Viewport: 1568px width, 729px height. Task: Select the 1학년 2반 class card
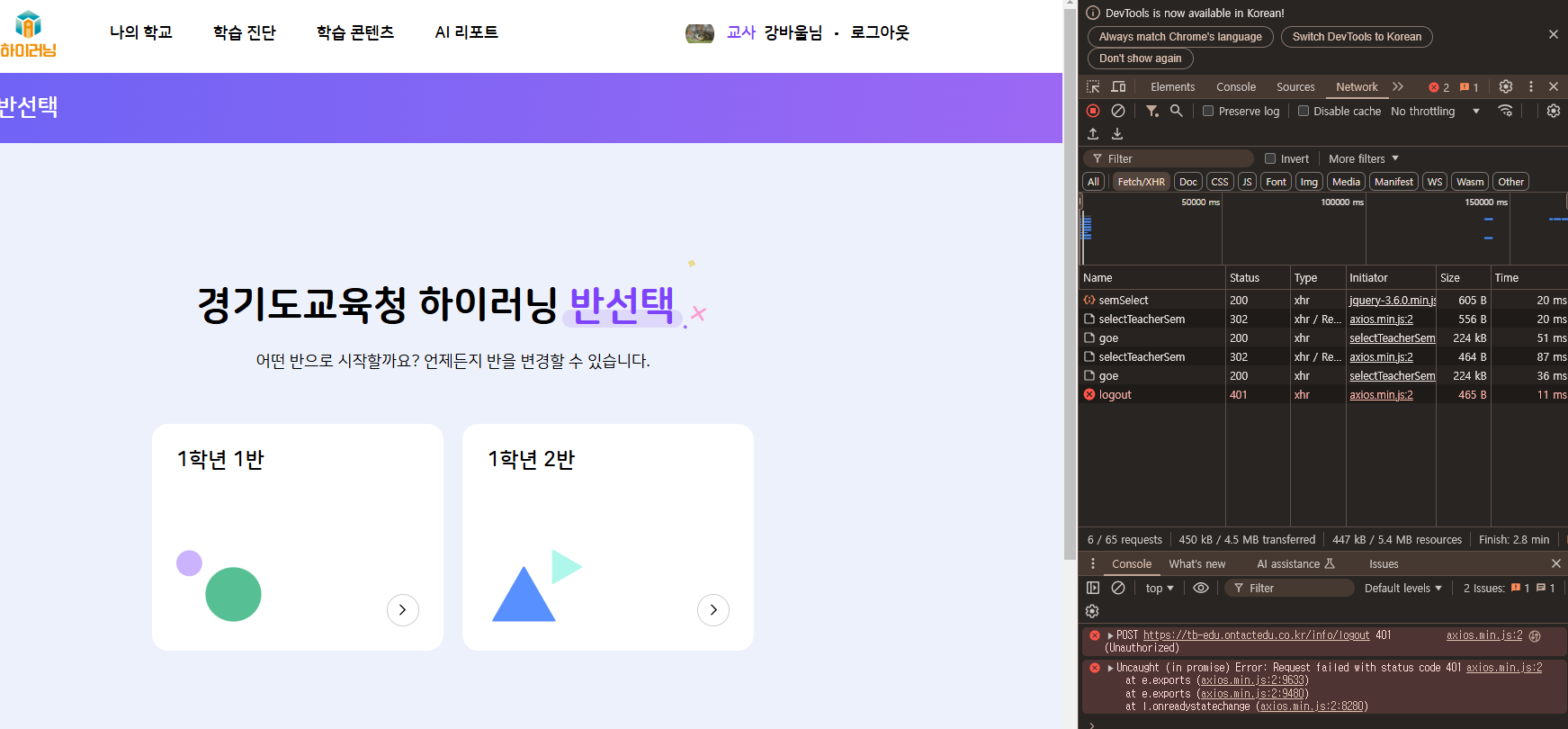[x=607, y=537]
